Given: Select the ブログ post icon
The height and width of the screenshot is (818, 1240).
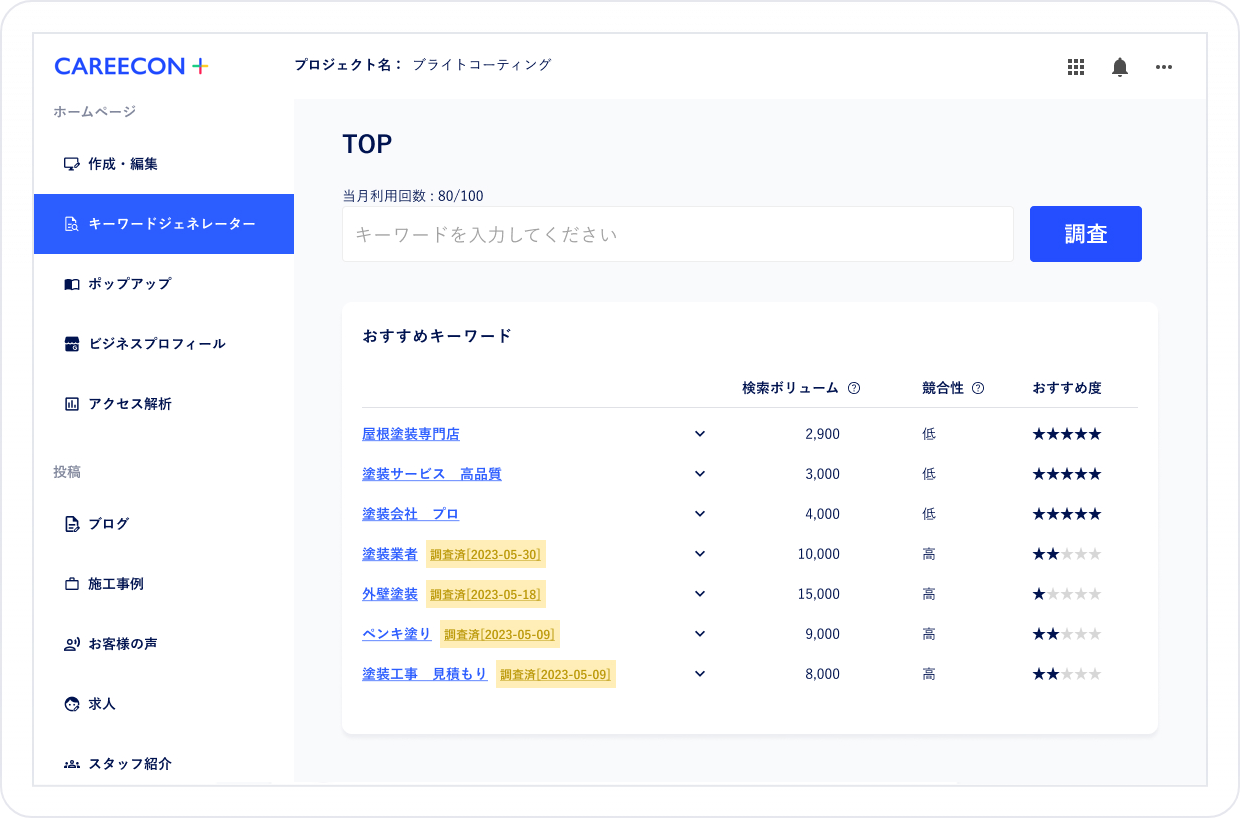Looking at the screenshot, I should [x=71, y=523].
